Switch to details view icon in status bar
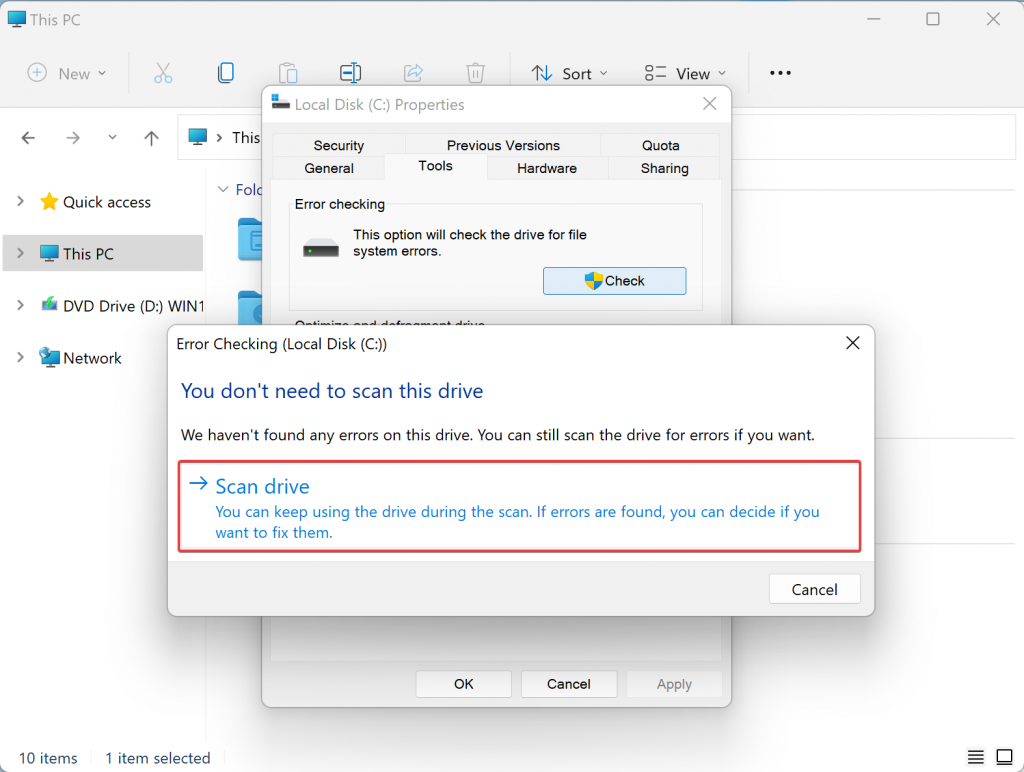The height and width of the screenshot is (772, 1024). point(976,757)
